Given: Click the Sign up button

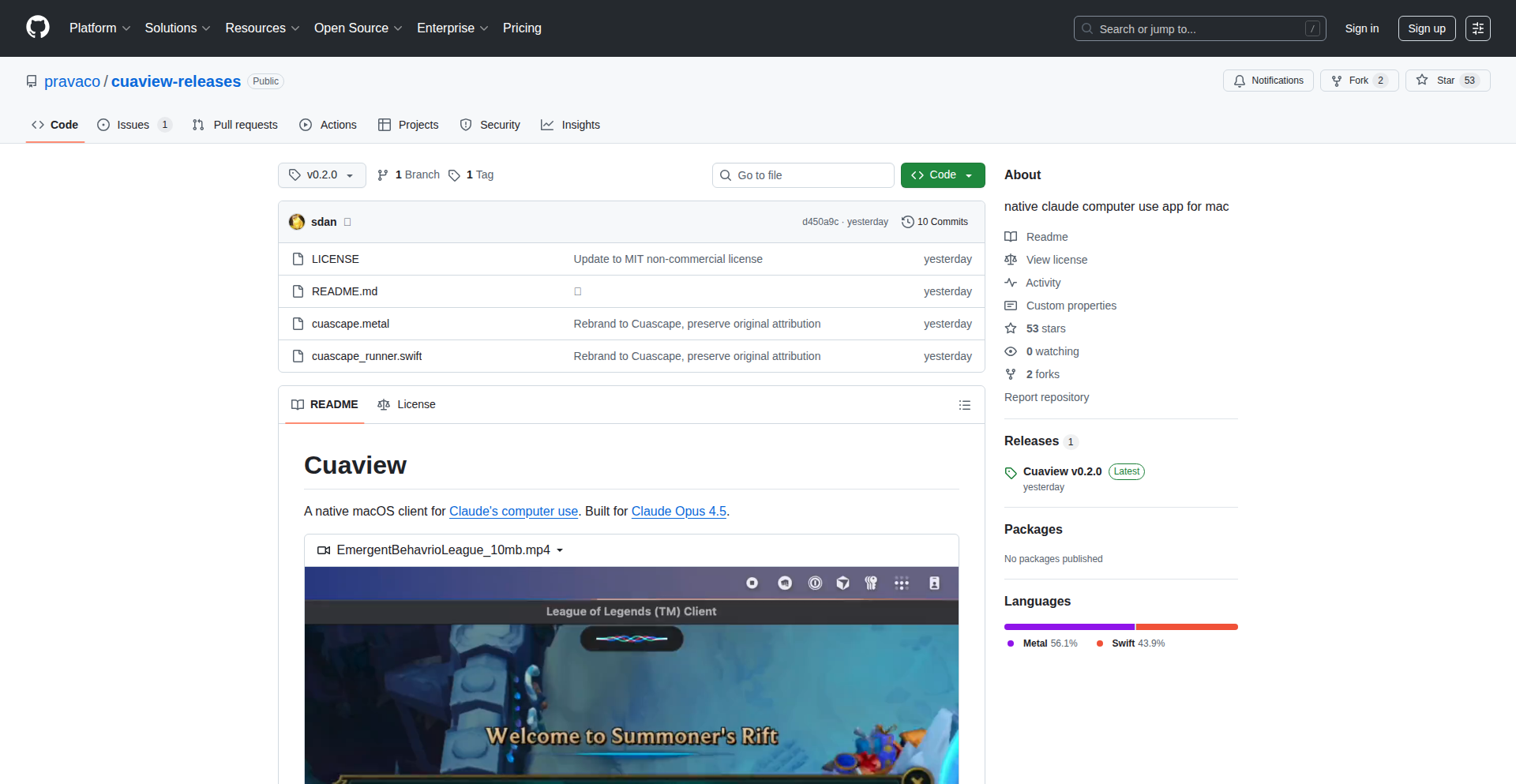Looking at the screenshot, I should pyautogui.click(x=1426, y=28).
